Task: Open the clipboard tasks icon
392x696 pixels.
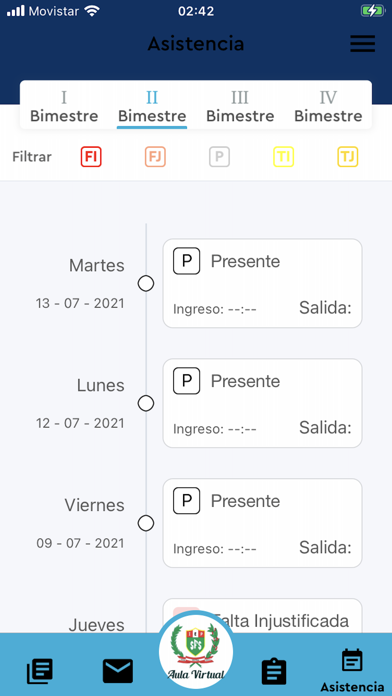Action: (274, 672)
